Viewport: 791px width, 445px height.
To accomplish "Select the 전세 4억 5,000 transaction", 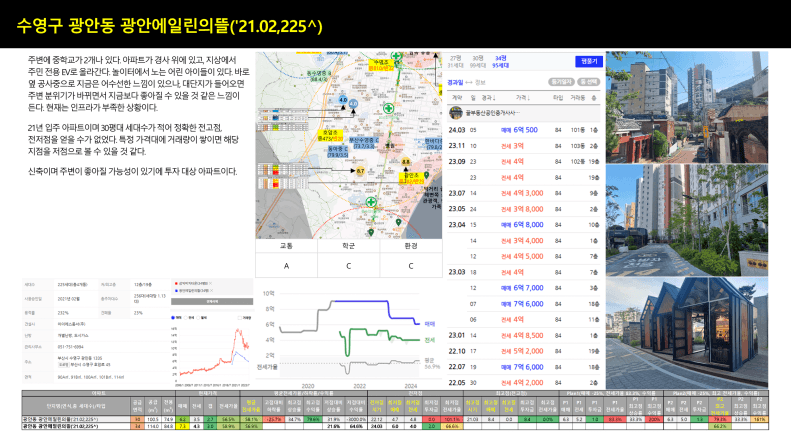I will pos(522,256).
